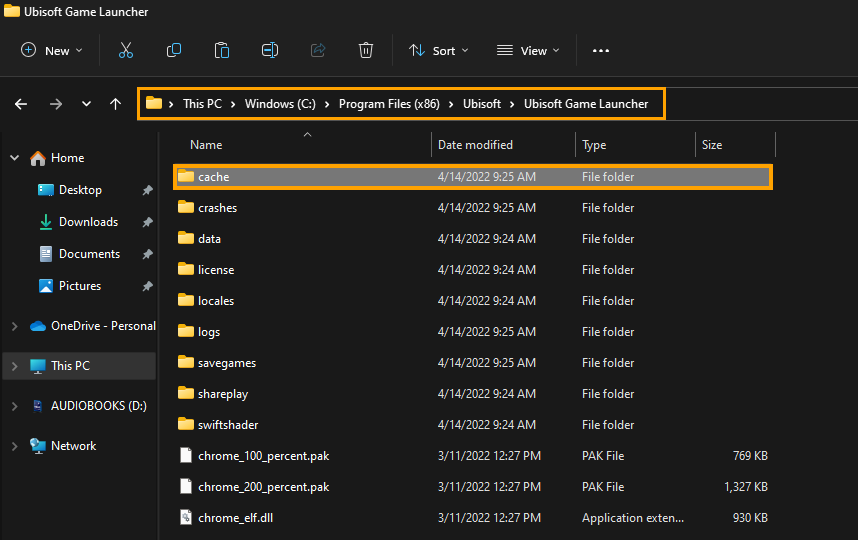This screenshot has height=540, width=858.
Task: Click the AUDIOBOOKS drive icon
Action: pos(38,406)
